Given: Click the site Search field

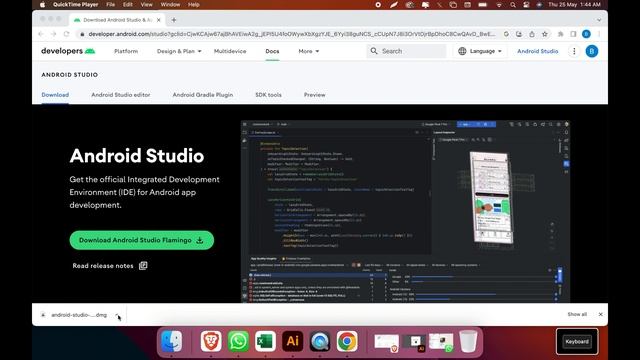Looking at the screenshot, I should click(406, 51).
